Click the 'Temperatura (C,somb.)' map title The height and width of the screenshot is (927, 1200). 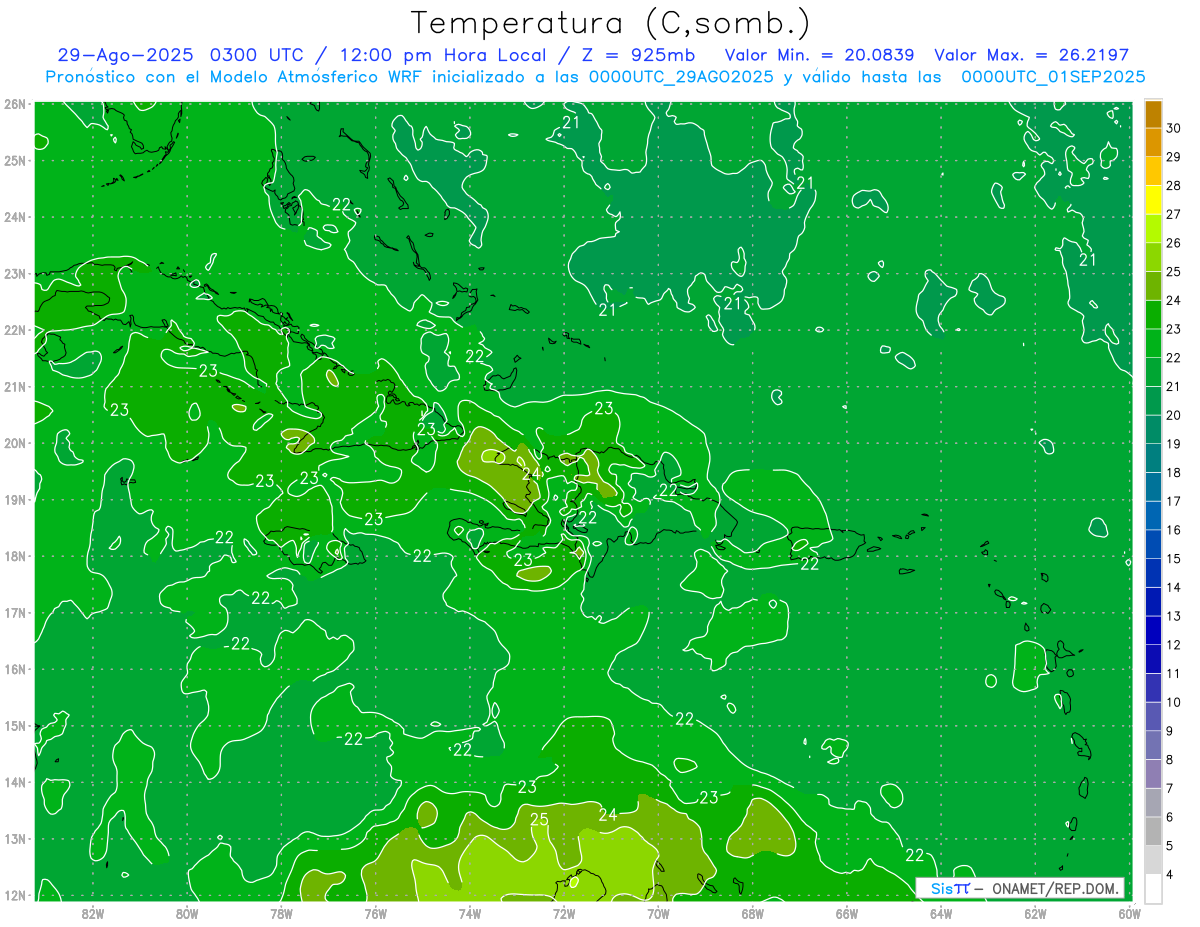[611, 23]
